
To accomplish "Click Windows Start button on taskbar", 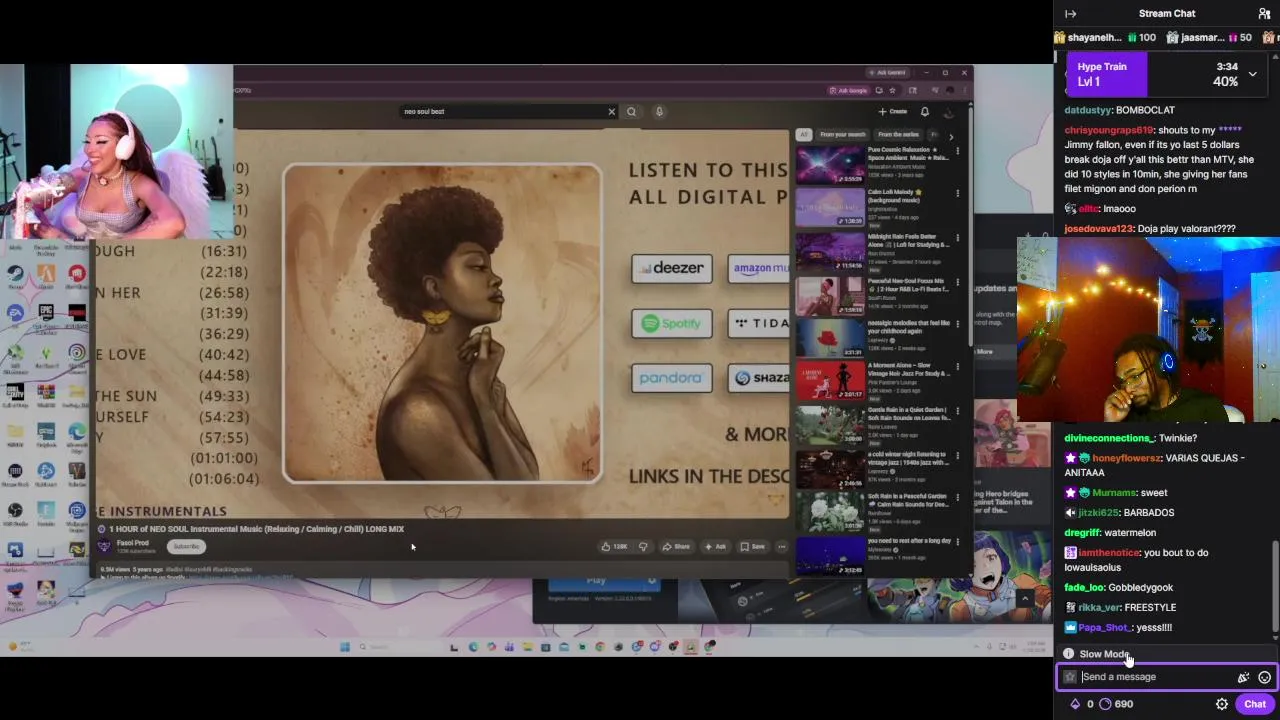I will click(345, 647).
